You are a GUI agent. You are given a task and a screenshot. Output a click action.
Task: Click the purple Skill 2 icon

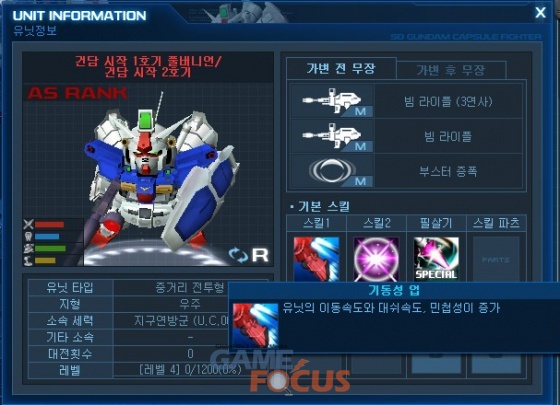pos(376,259)
